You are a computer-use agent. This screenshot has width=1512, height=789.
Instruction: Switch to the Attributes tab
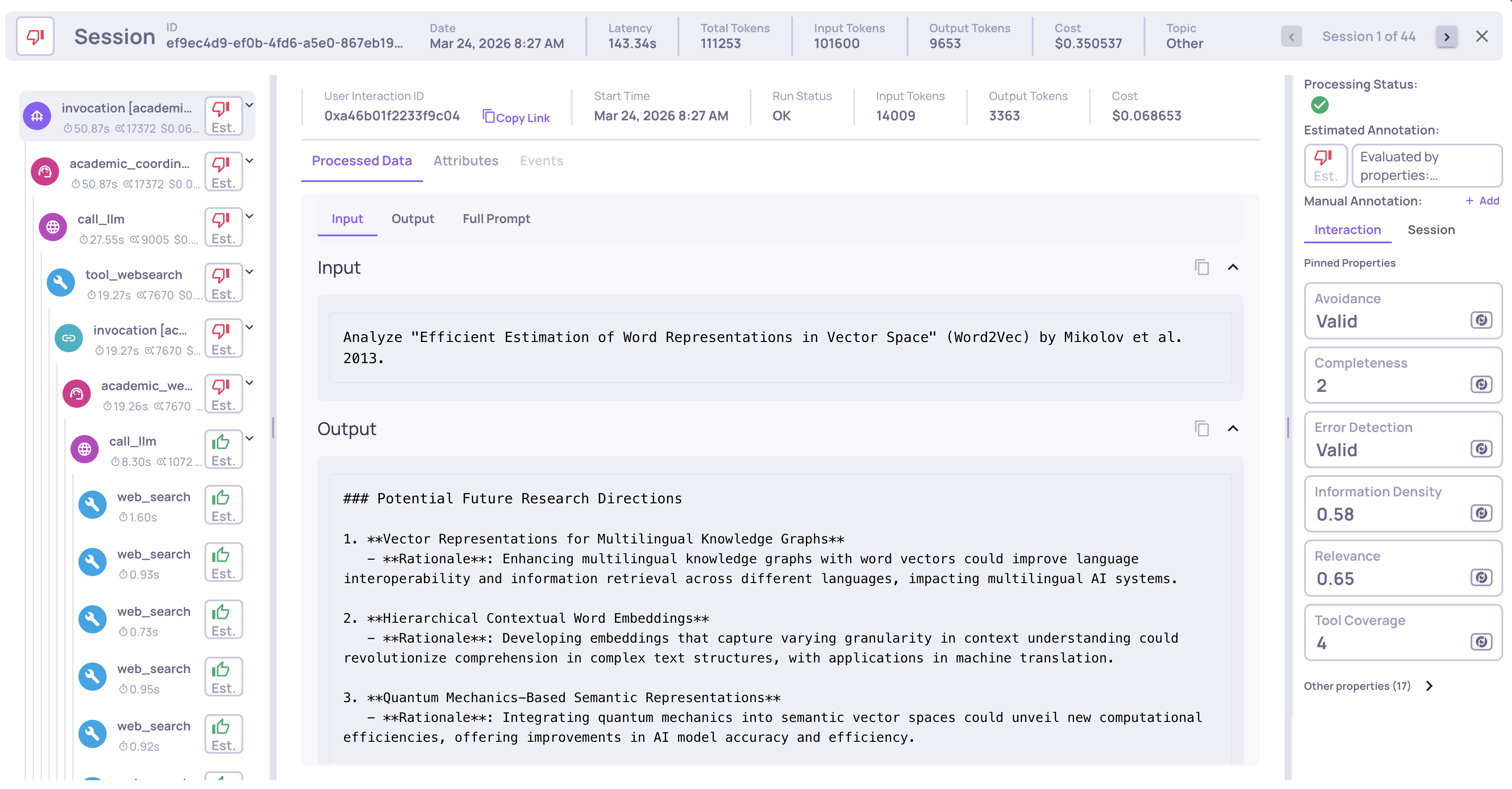(466, 161)
